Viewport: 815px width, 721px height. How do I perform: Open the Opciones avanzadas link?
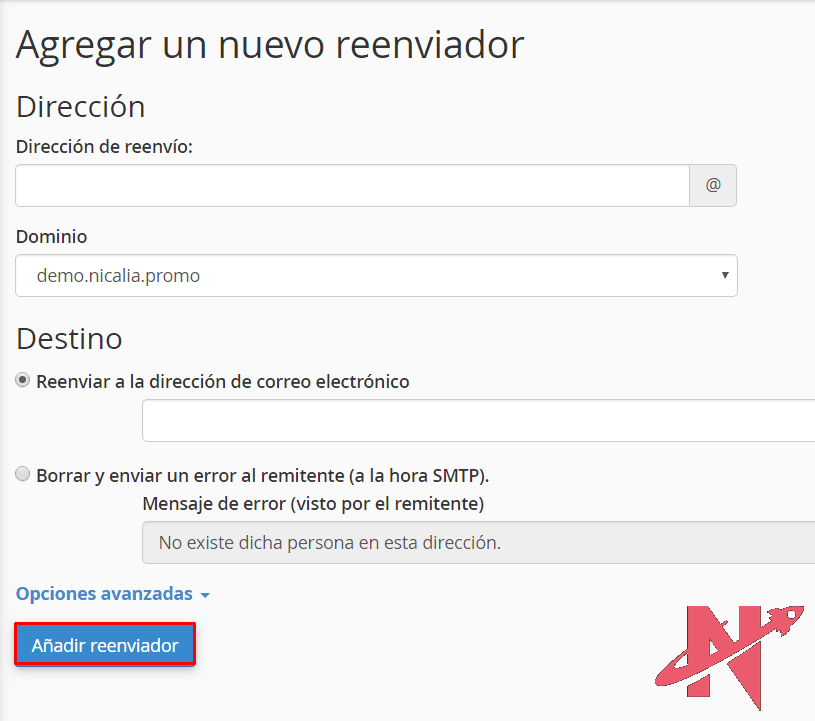104,594
